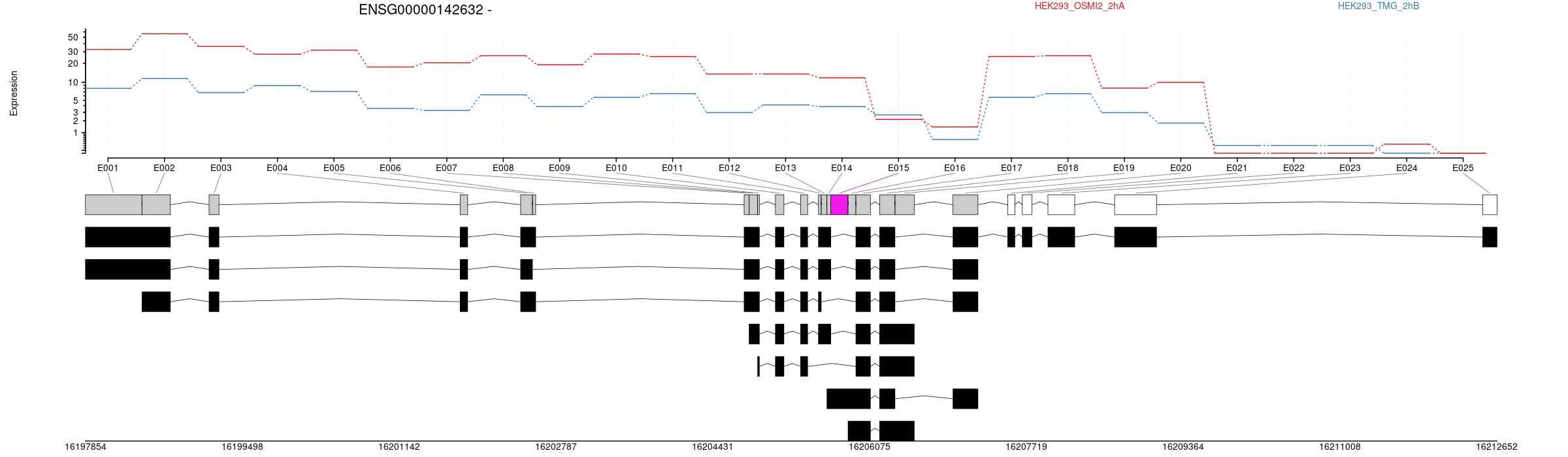Click exon label E024
The width and height of the screenshot is (1568, 457).
click(x=1407, y=168)
